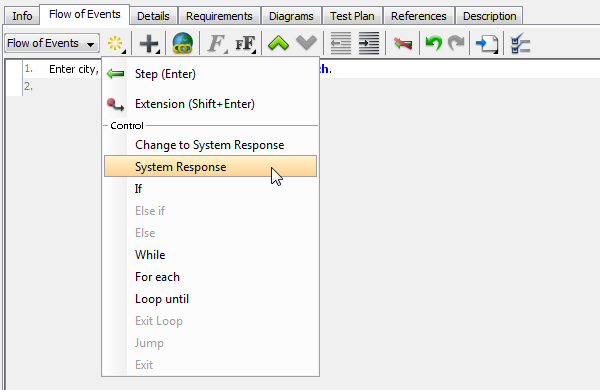The image size is (600, 390).
Task: Click the green up arrow icon
Action: 278,42
